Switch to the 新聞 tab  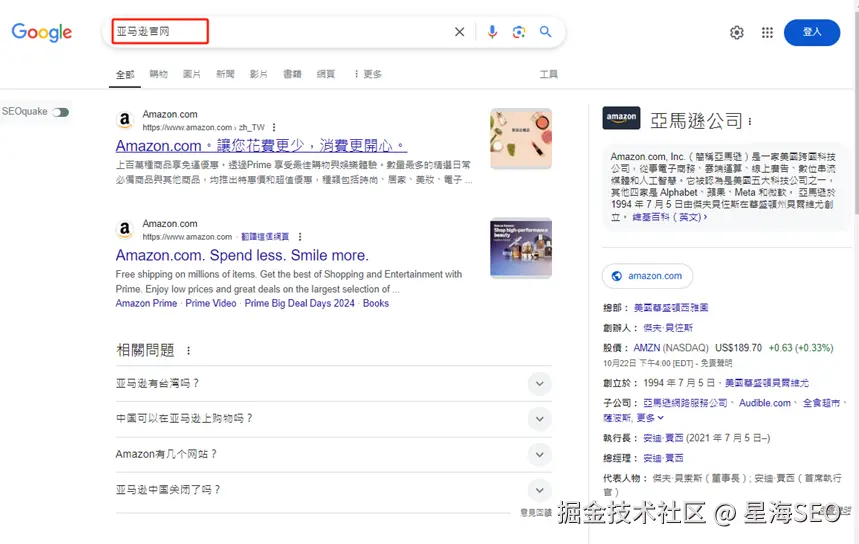[x=225, y=74]
